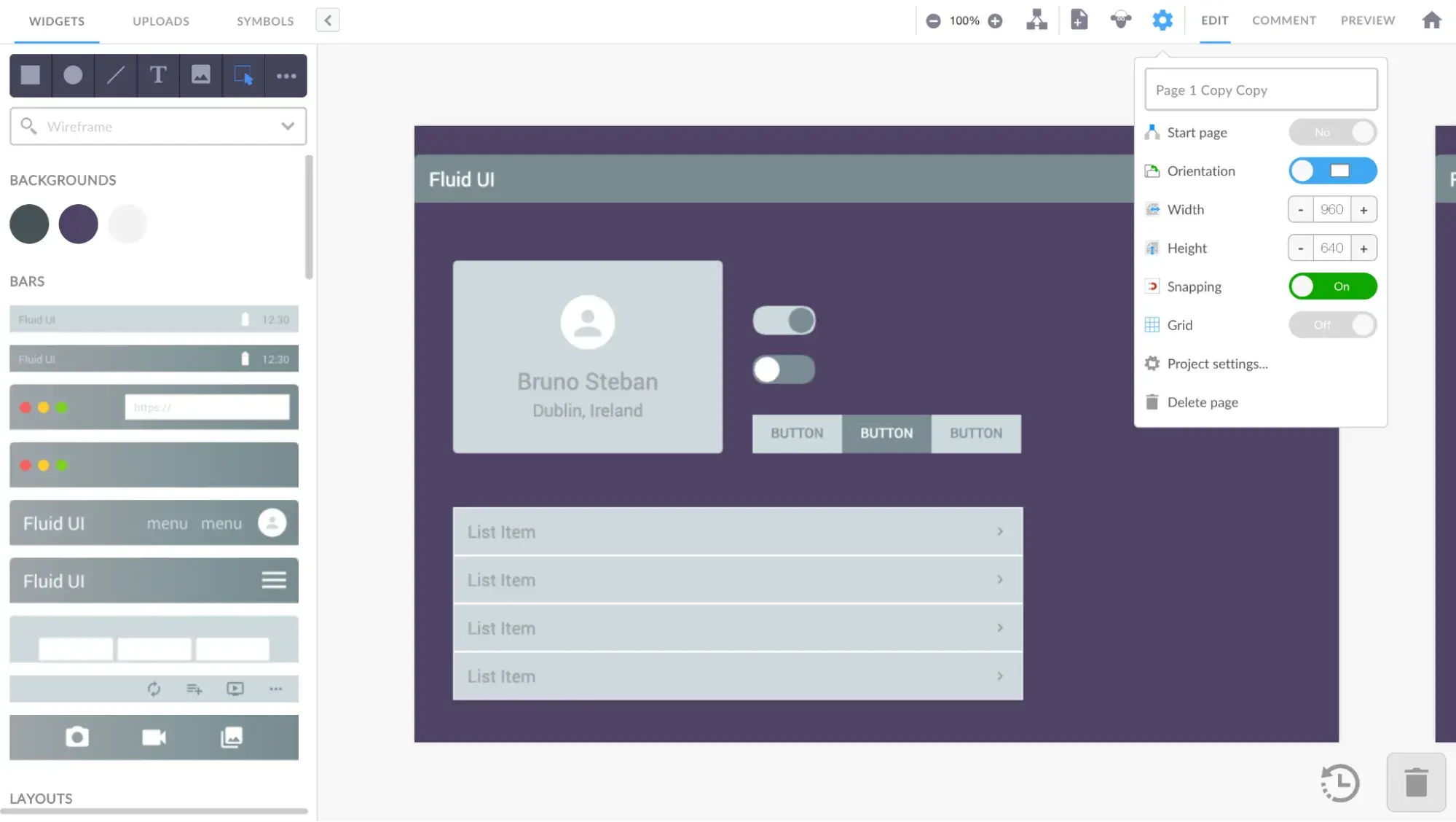Screen dimensions: 1456x822
Task: Open the undo history
Action: tap(1341, 783)
